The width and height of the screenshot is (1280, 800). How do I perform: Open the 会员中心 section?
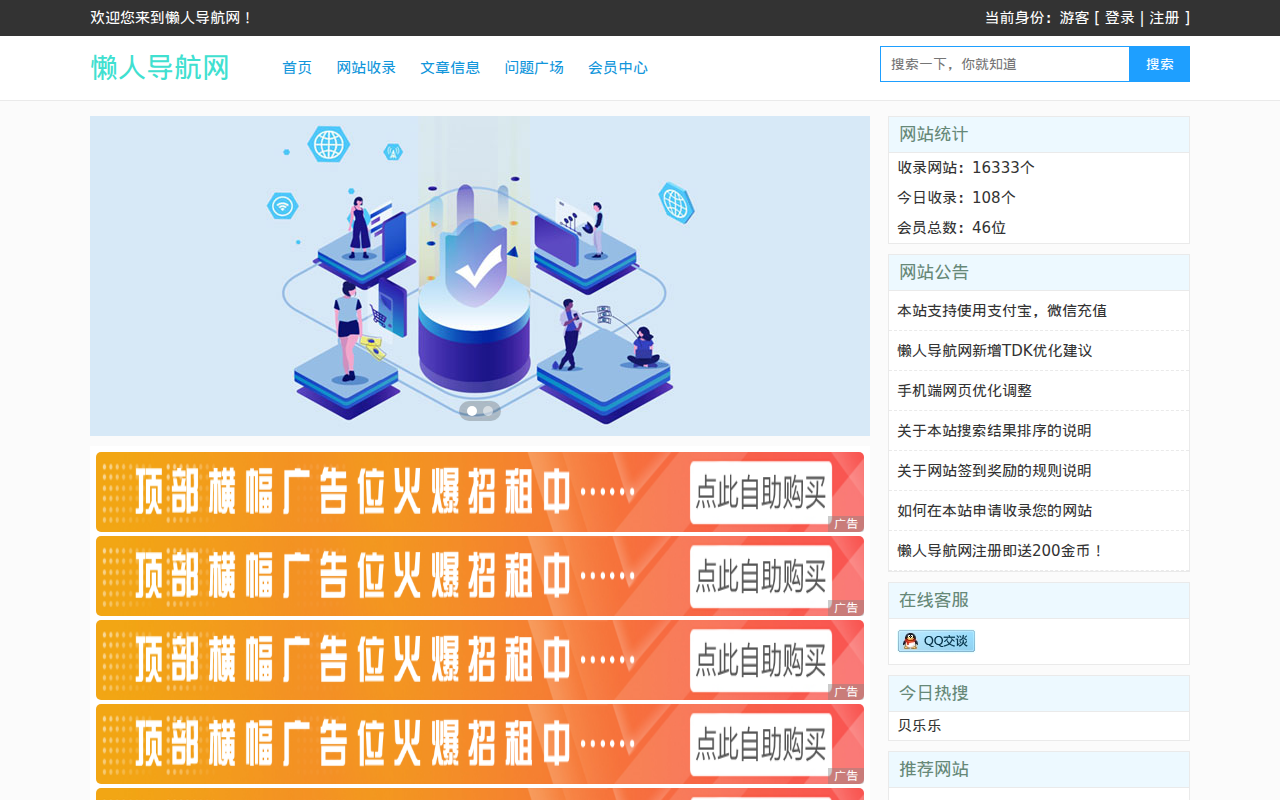(618, 68)
